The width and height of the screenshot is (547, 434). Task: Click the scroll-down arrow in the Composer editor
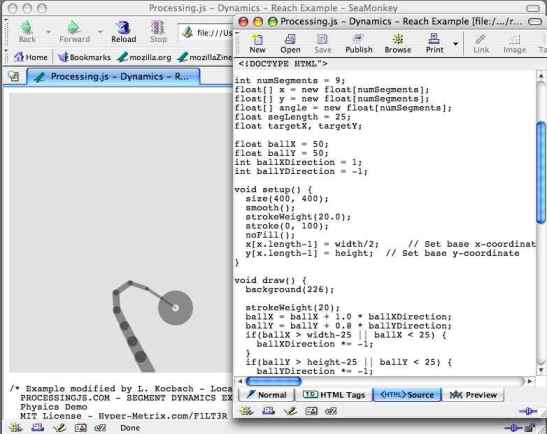point(541,371)
